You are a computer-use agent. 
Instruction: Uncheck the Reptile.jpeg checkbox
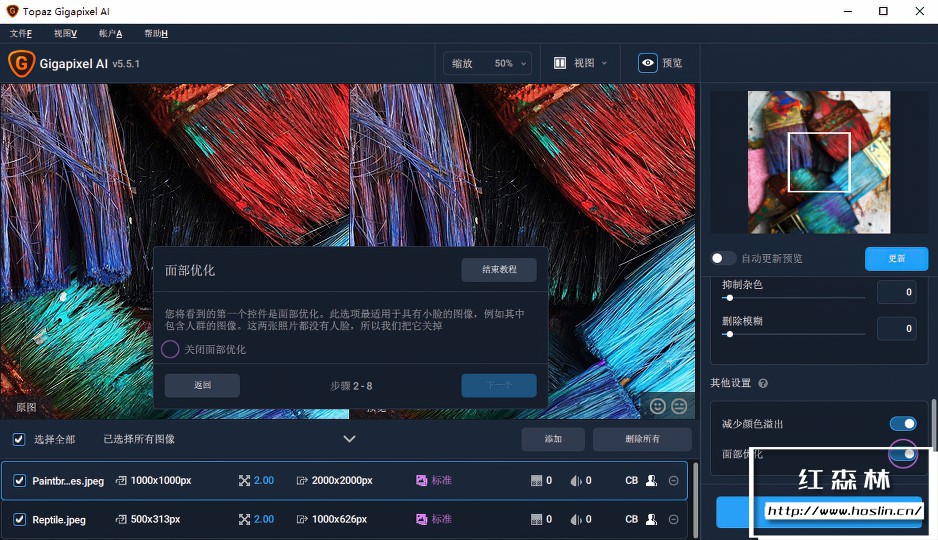tap(20, 519)
